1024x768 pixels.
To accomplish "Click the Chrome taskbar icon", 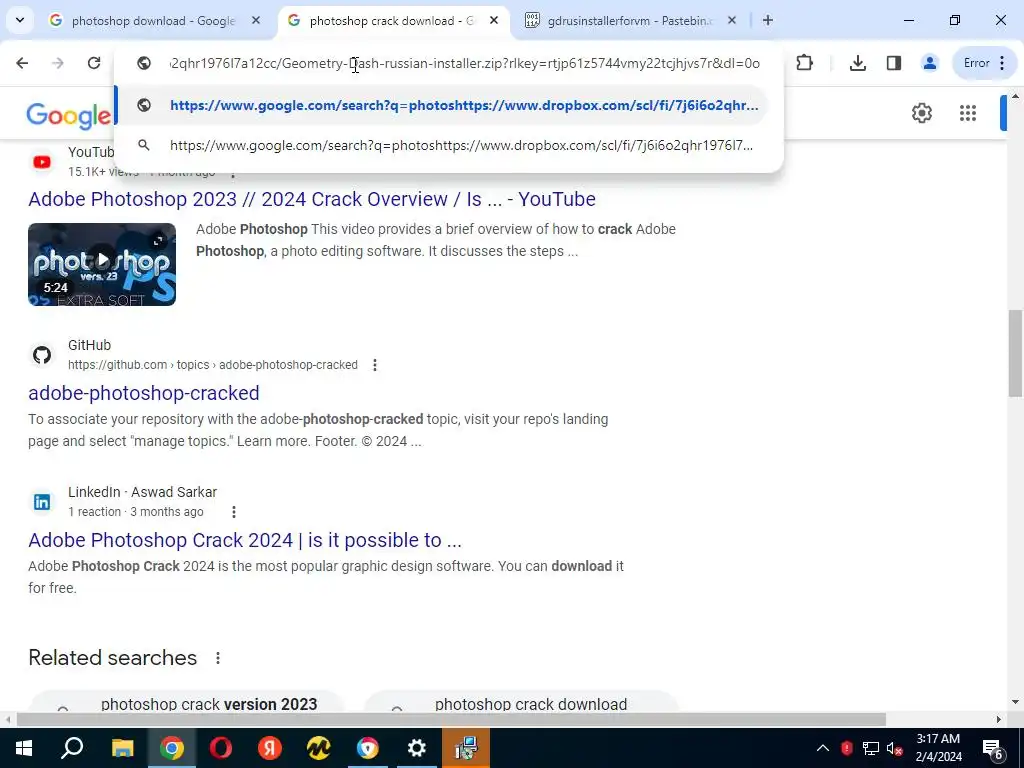I will pyautogui.click(x=172, y=748).
